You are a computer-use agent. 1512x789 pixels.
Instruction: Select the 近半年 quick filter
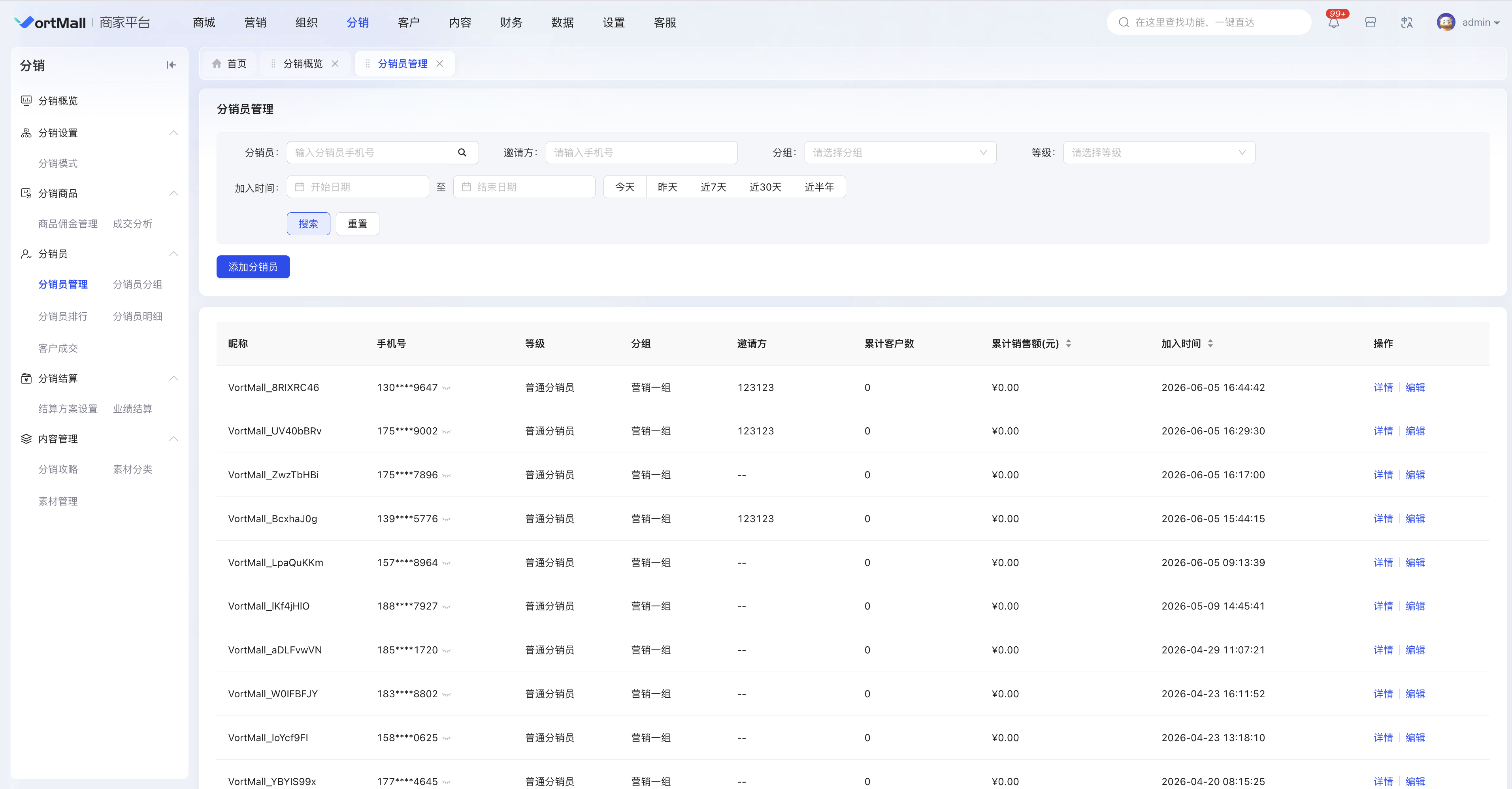tap(819, 187)
